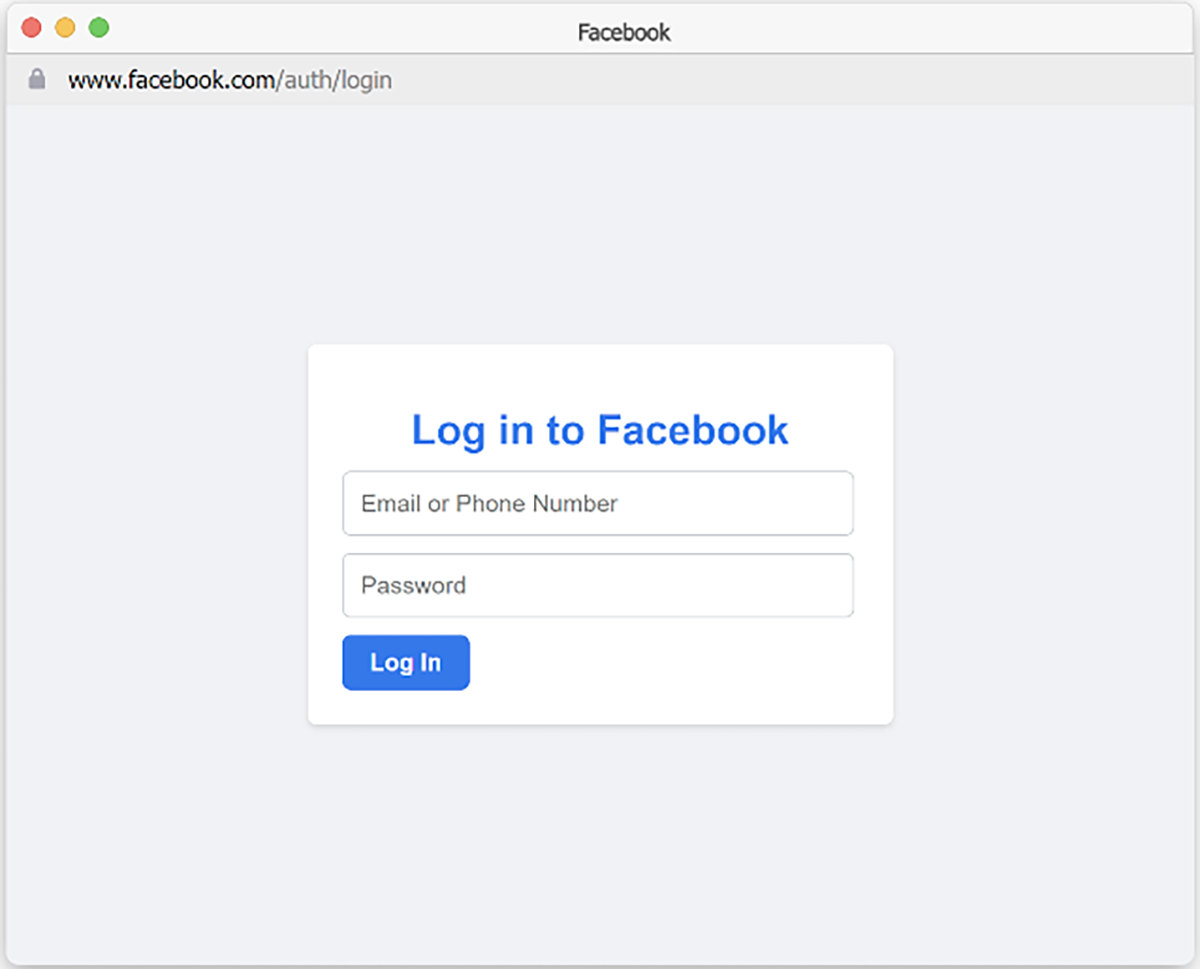
Task: Click empty address bar space right of the URL
Action: 790,80
